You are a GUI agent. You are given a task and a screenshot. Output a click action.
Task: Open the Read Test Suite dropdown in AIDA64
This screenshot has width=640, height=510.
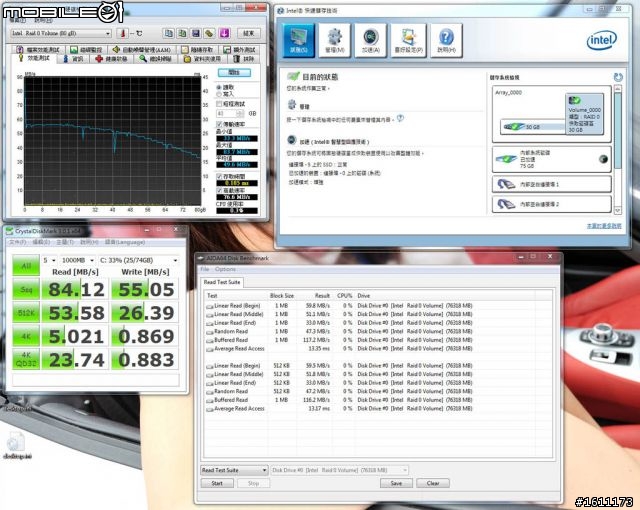(234, 470)
